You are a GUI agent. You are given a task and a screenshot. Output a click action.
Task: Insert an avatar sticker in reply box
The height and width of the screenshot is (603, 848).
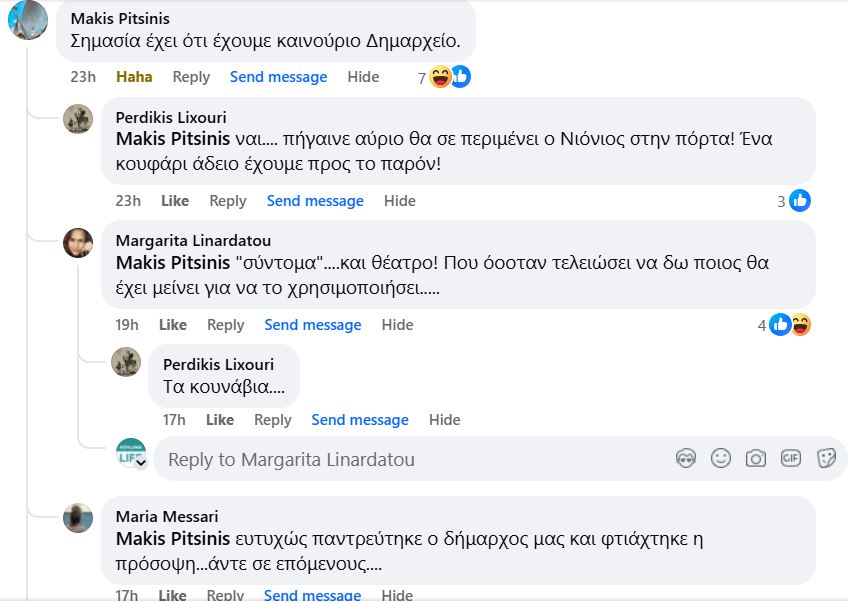tap(686, 458)
